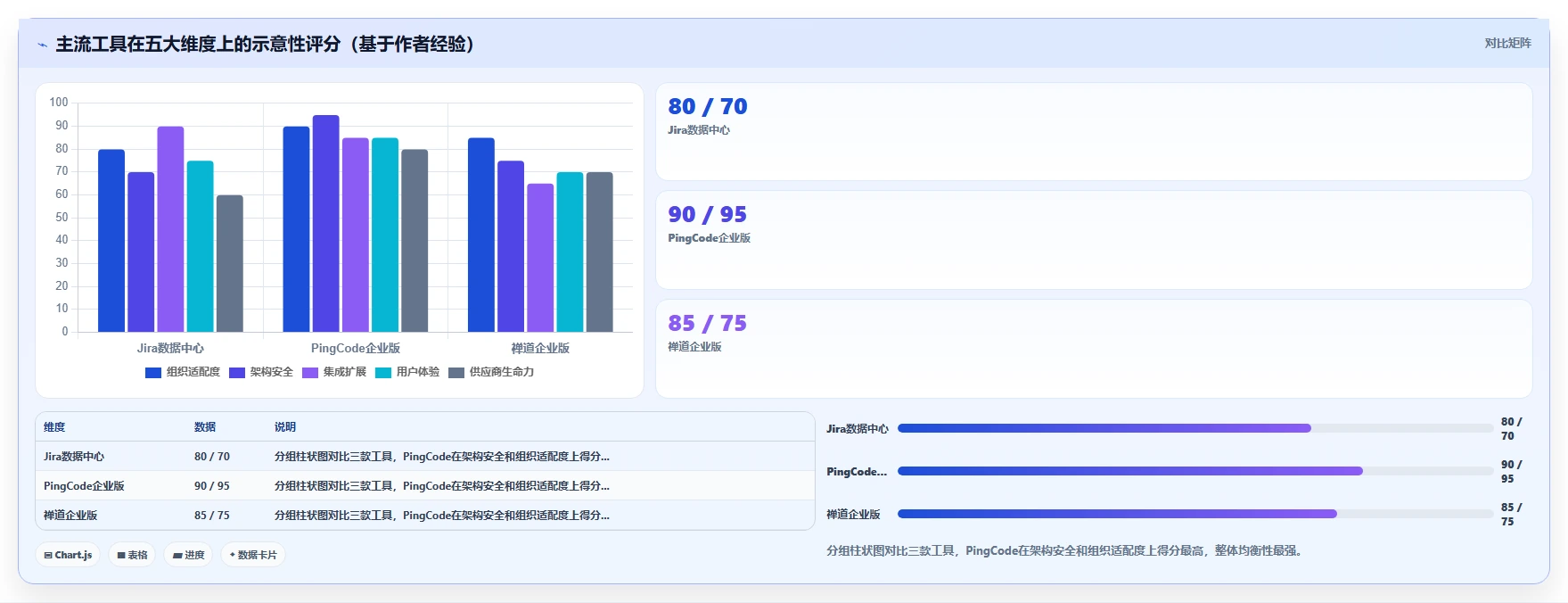Click 禅道 集成扩展 bar at 65

[540, 258]
